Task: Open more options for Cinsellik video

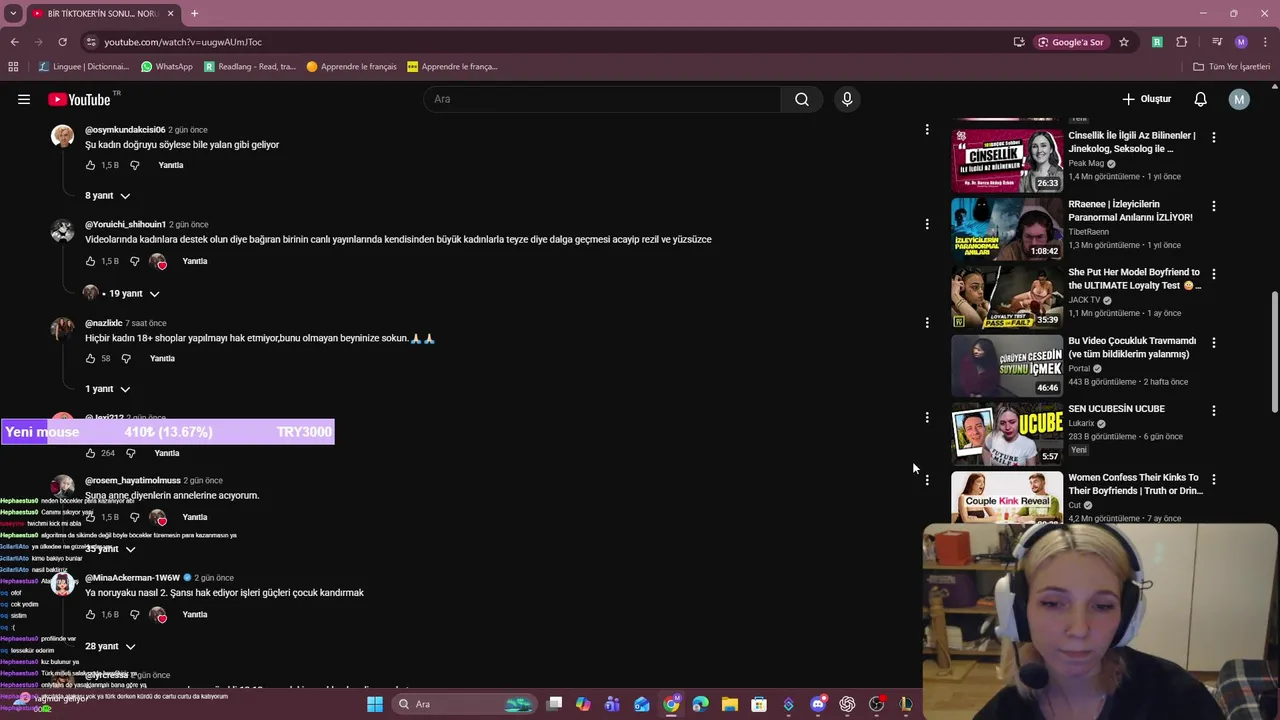Action: point(1214,137)
